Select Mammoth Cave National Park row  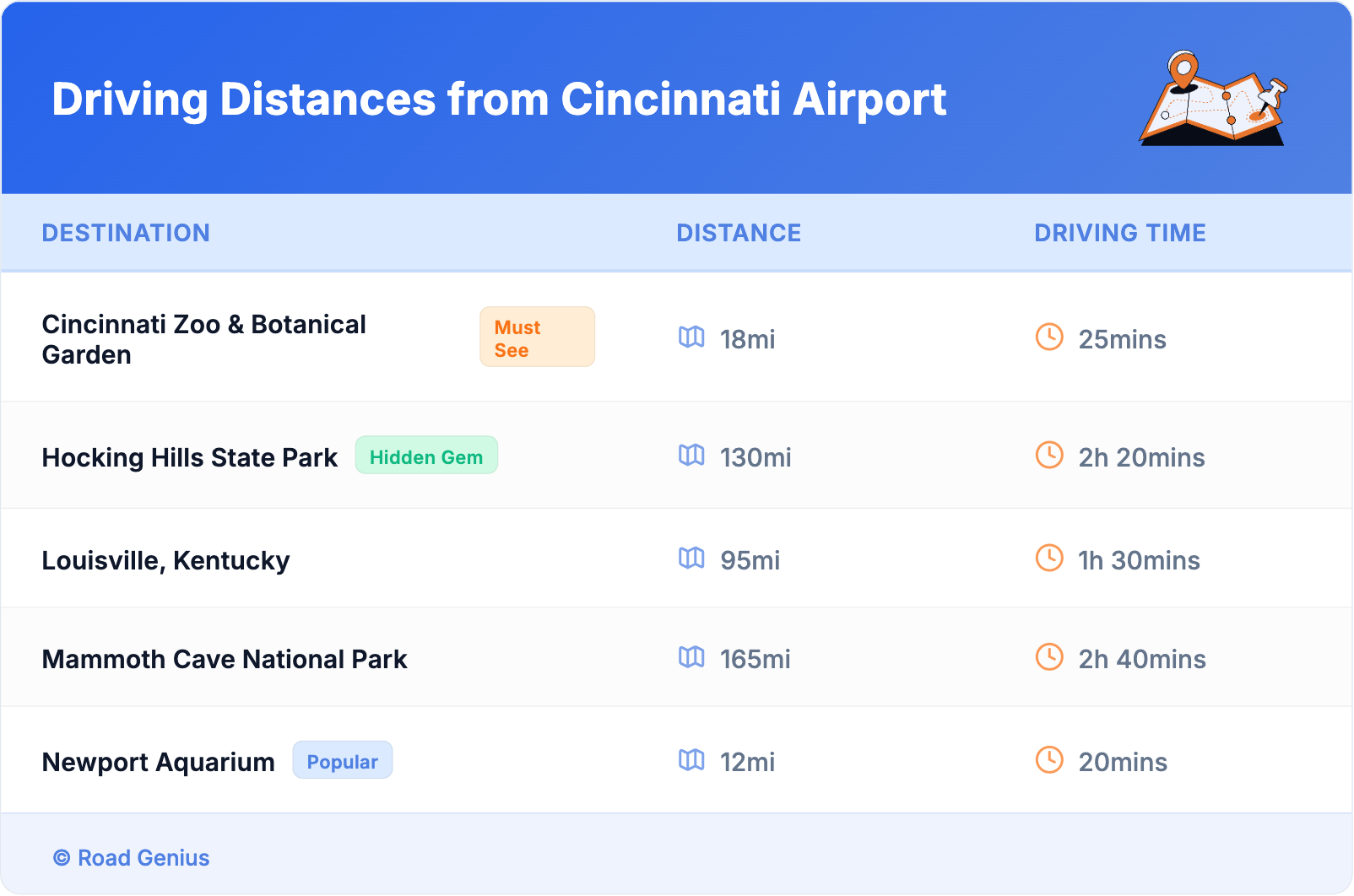click(225, 659)
